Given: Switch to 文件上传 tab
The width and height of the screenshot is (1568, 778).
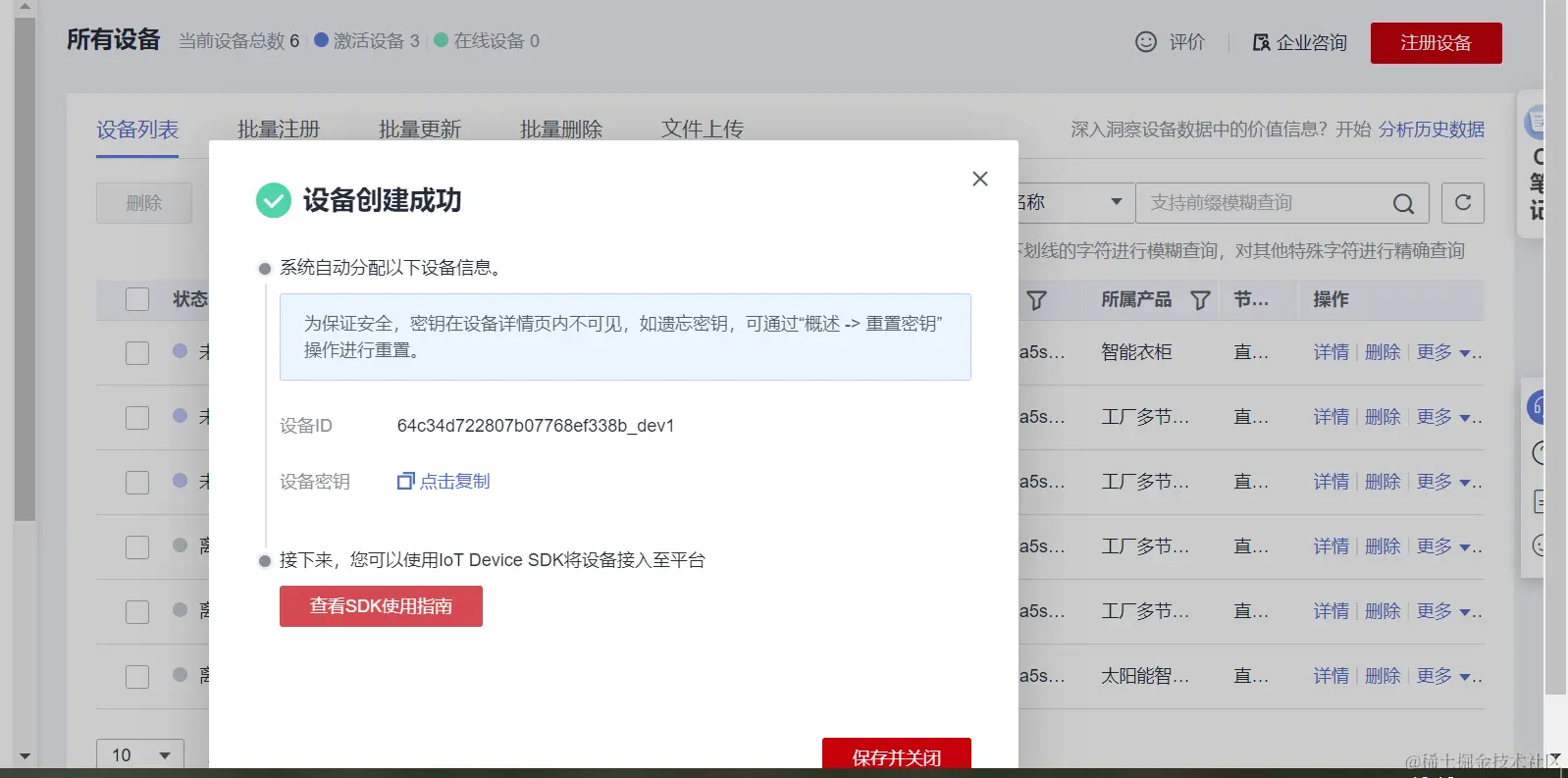Looking at the screenshot, I should [x=703, y=130].
